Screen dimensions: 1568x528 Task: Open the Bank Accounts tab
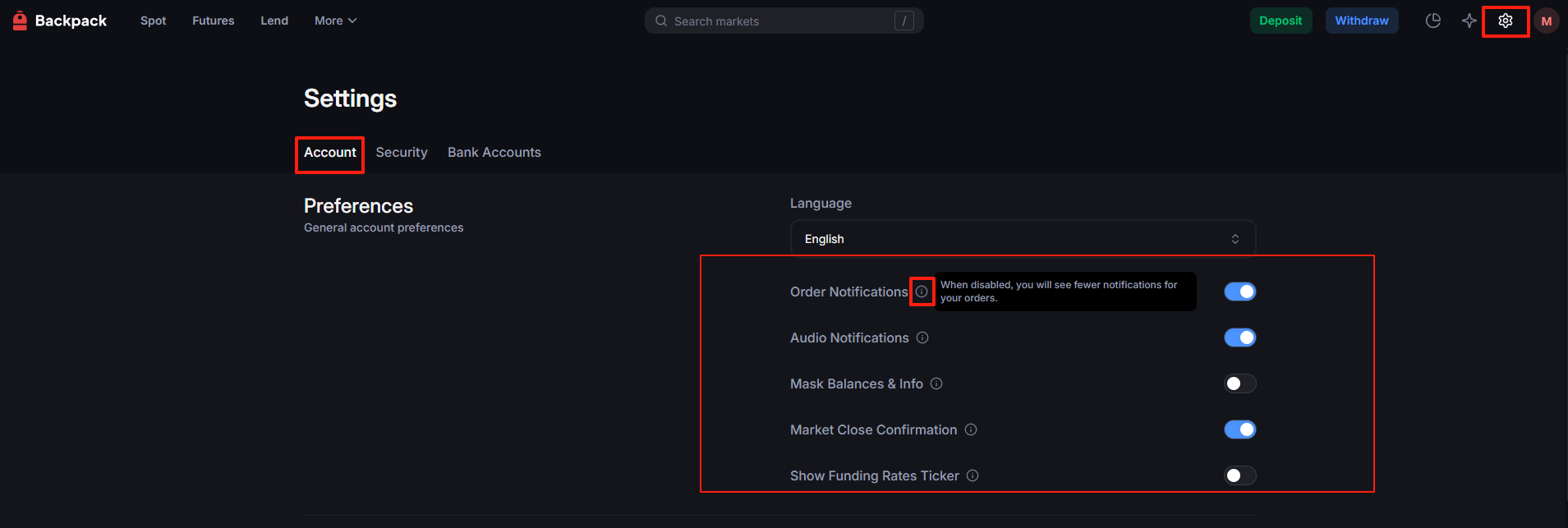[x=494, y=153]
